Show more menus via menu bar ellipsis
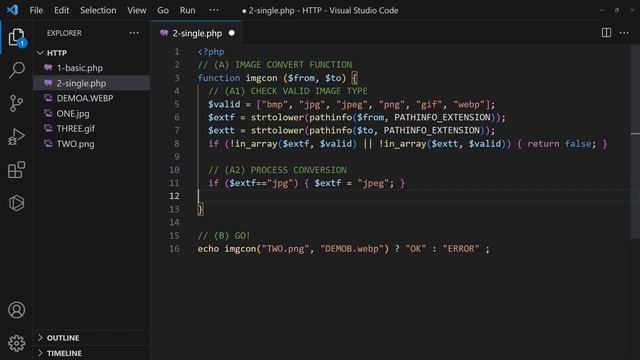The width and height of the screenshot is (640, 360). [214, 10]
